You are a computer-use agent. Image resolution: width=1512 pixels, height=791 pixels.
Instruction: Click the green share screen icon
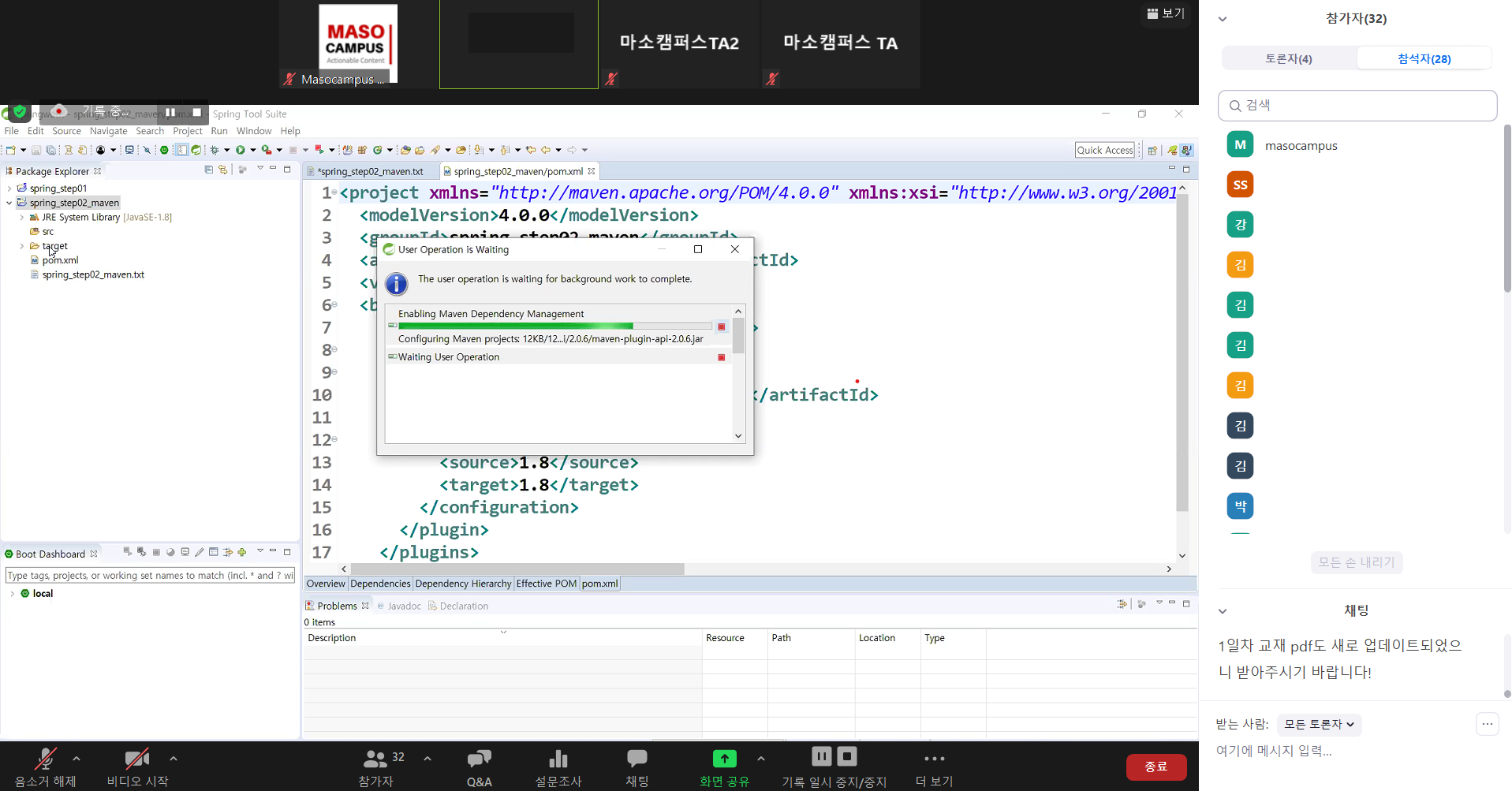click(724, 759)
